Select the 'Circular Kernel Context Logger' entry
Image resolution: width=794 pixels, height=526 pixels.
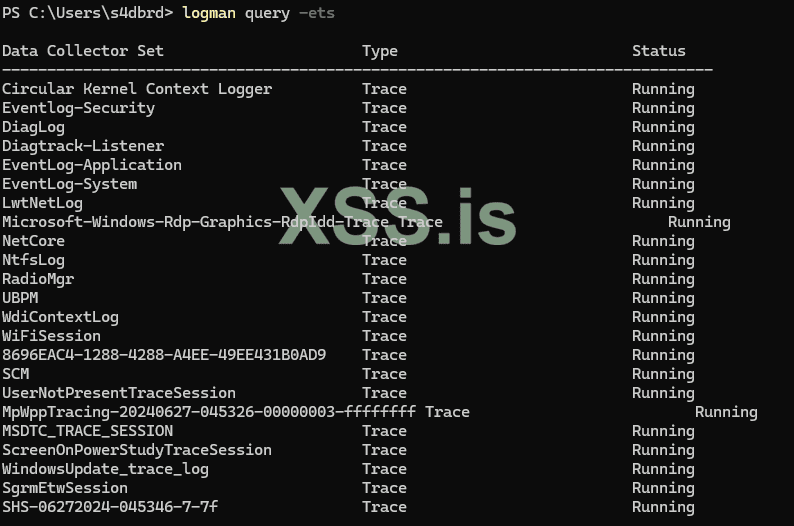coord(137,89)
